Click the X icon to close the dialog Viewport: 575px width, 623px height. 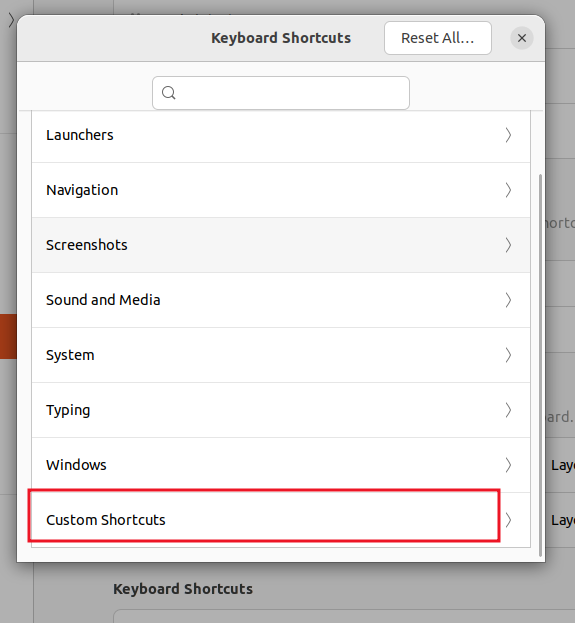tap(522, 38)
